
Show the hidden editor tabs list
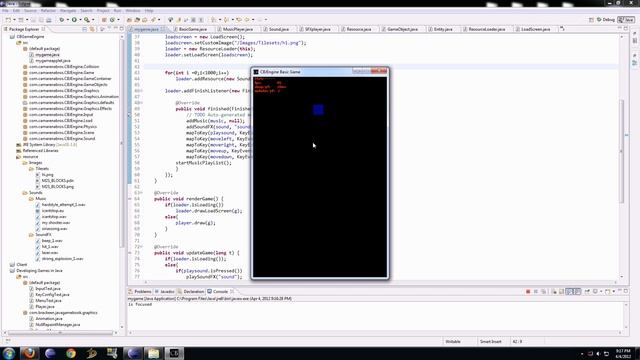pos(562,29)
